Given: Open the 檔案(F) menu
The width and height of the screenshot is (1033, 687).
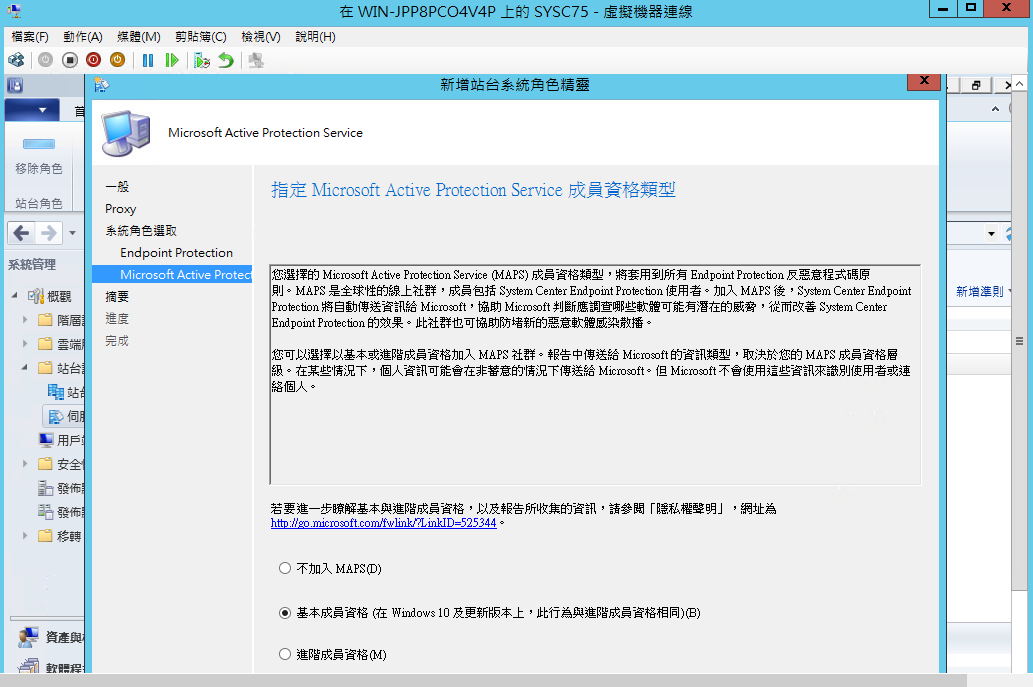Looking at the screenshot, I should 30,37.
